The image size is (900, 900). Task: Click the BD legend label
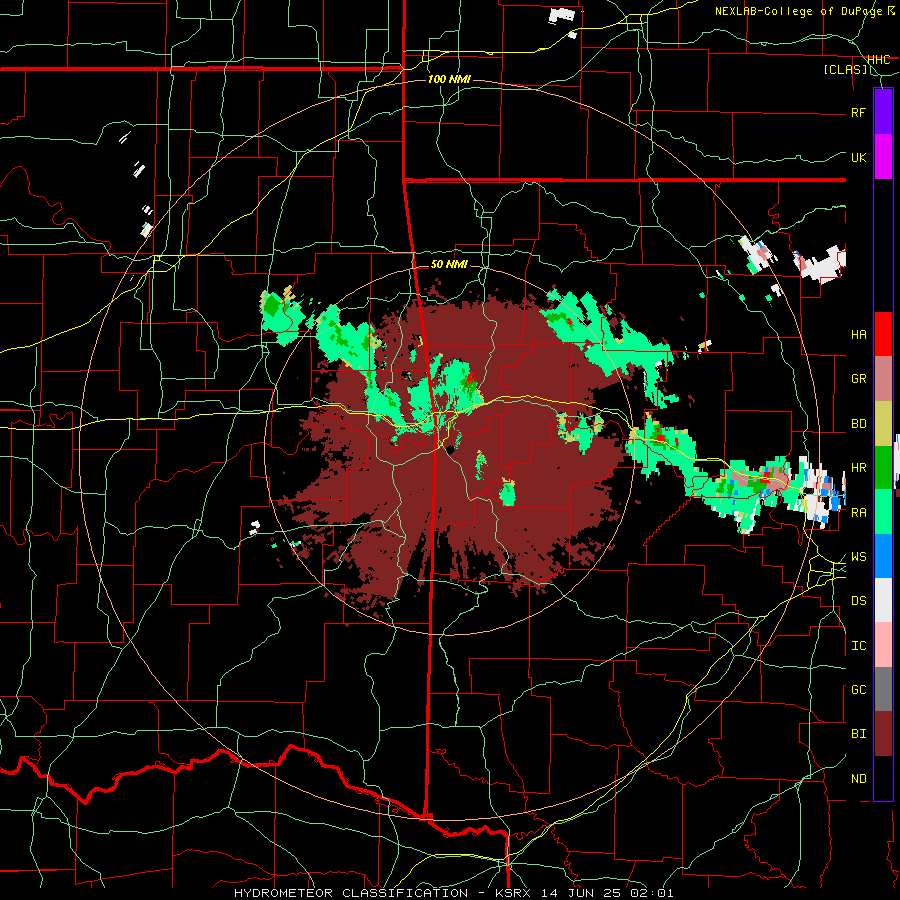click(859, 424)
